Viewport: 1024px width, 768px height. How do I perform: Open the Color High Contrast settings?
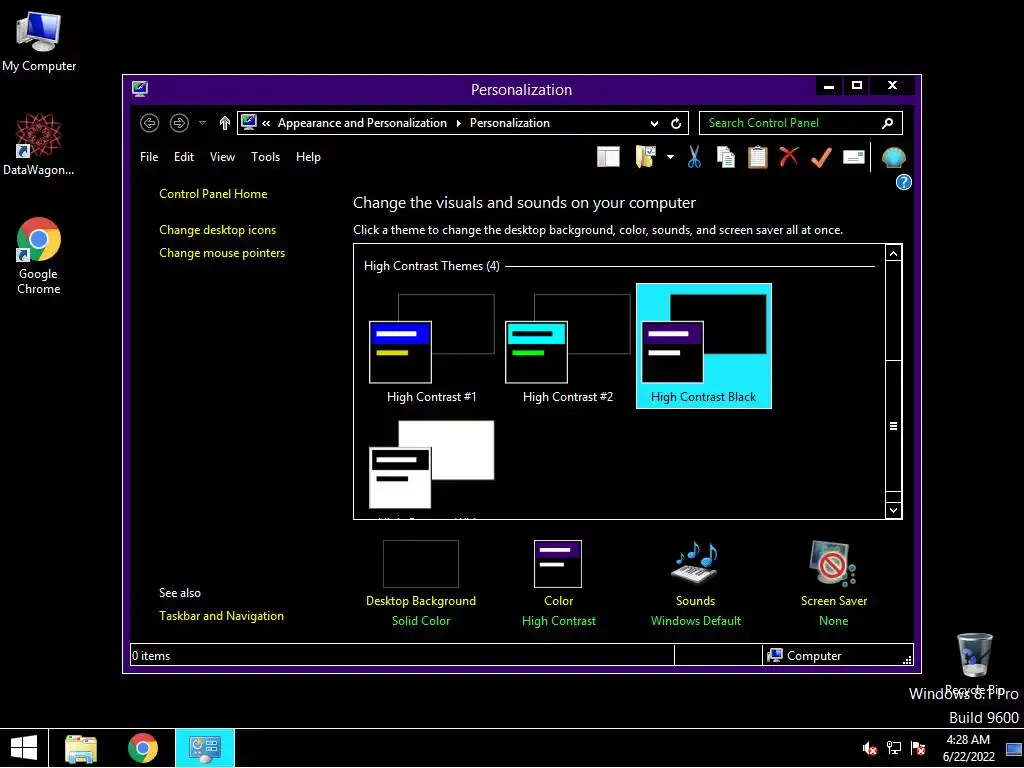point(558,583)
